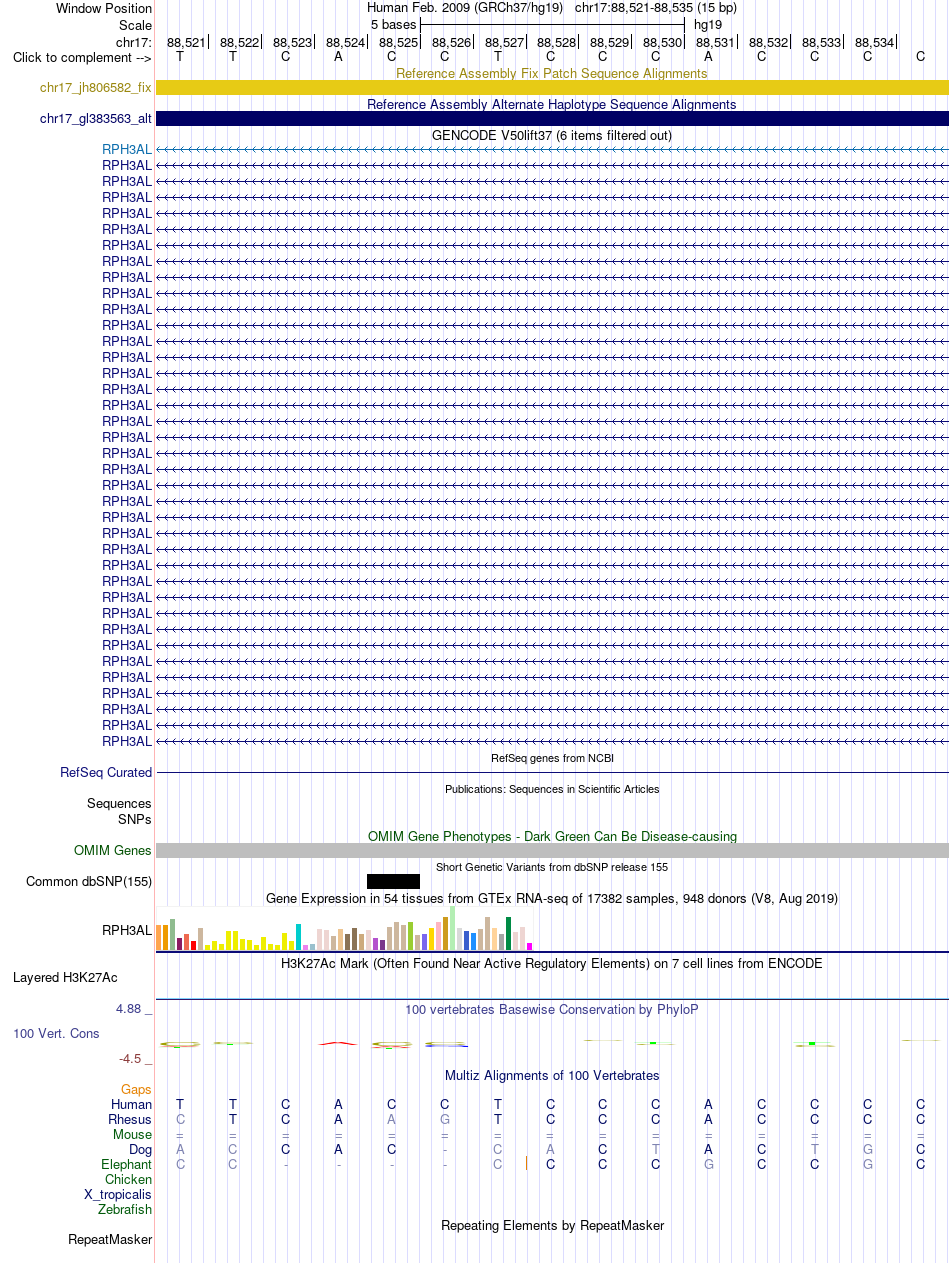
Task: Click the 'SNPs' track label
Action: point(135,818)
